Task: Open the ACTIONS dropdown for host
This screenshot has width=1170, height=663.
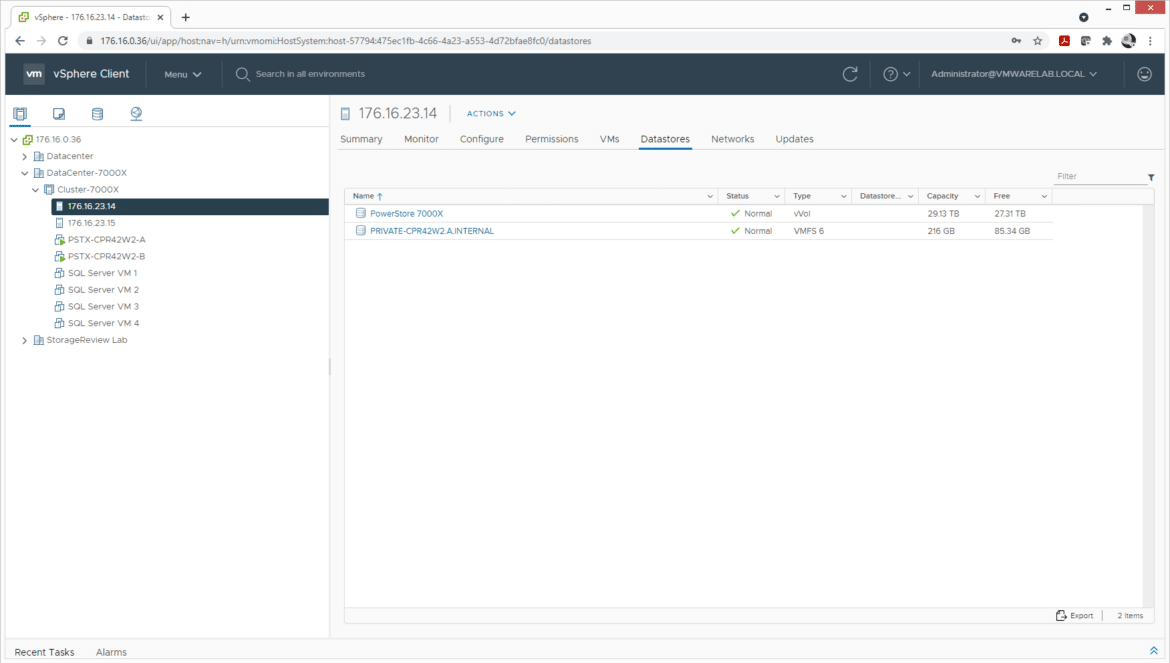Action: pyautogui.click(x=491, y=113)
